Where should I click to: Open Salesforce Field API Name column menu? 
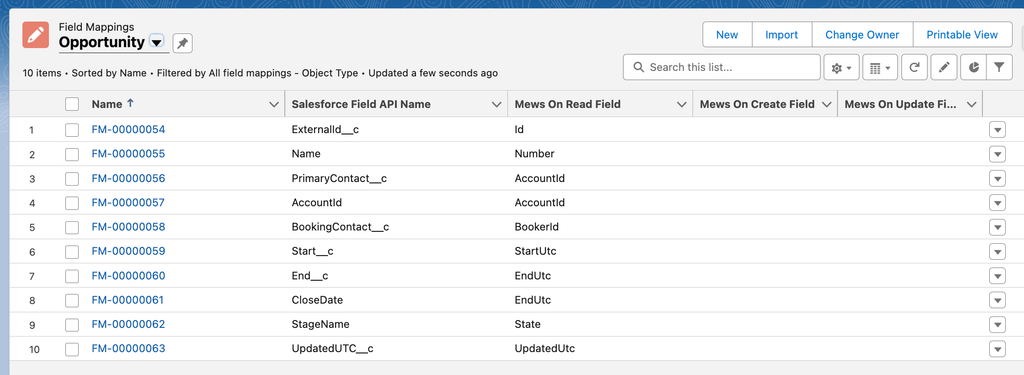(496, 105)
